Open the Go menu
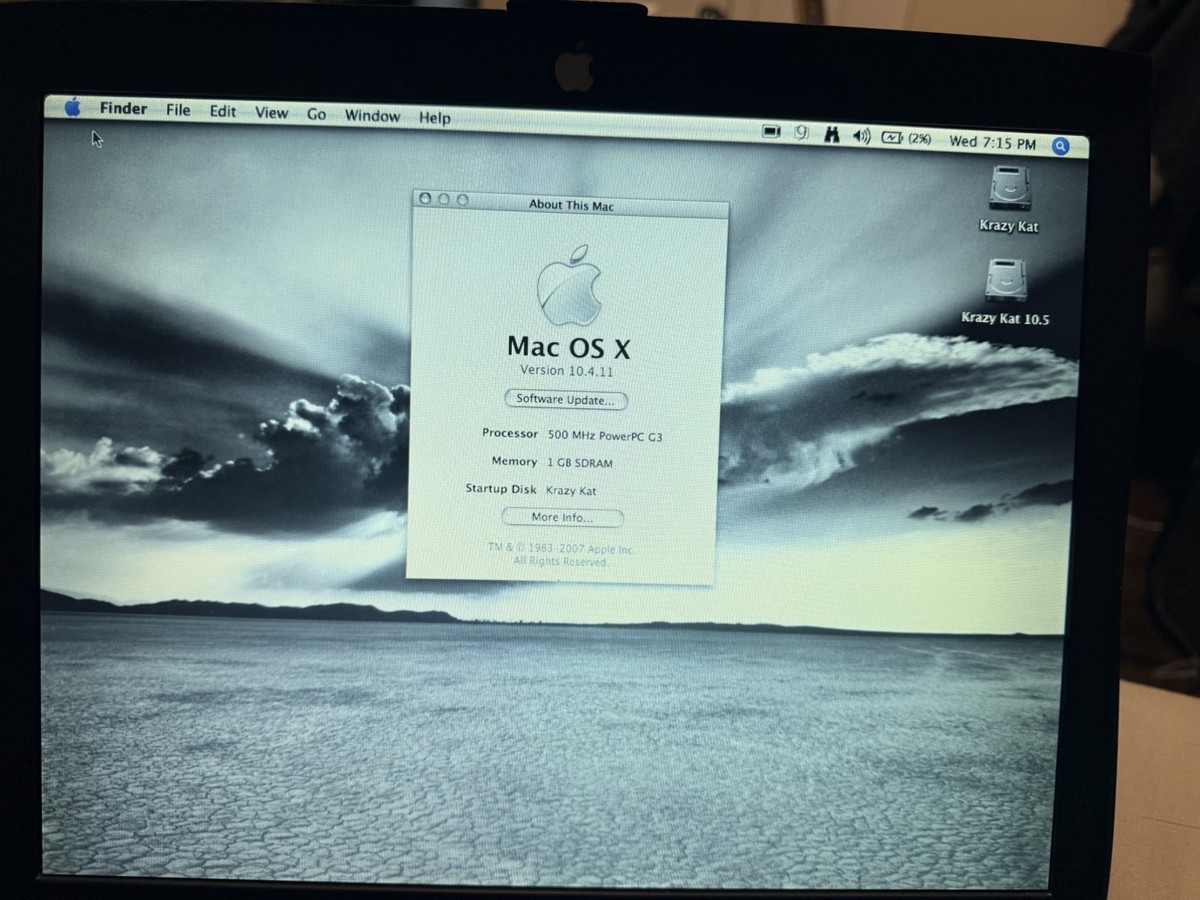1200x900 pixels. coord(316,114)
